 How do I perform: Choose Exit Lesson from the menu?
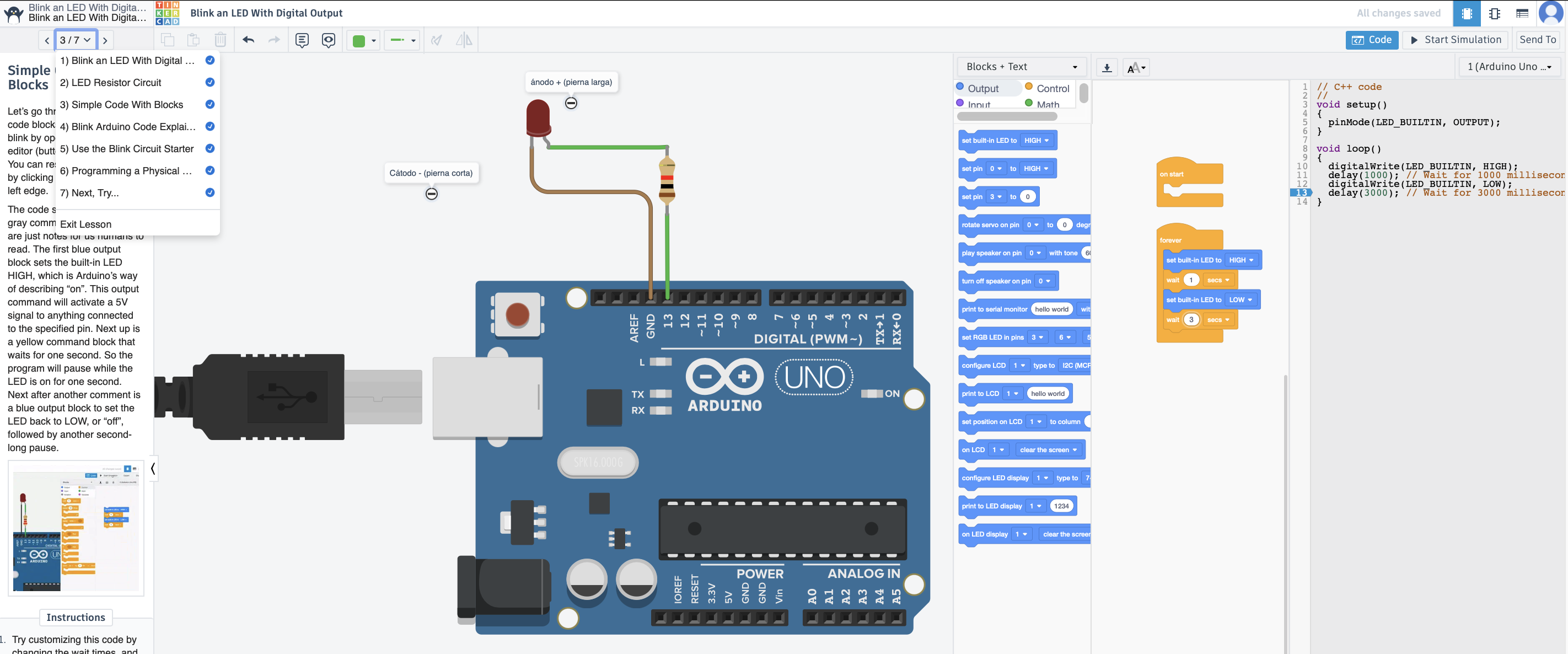click(86, 224)
